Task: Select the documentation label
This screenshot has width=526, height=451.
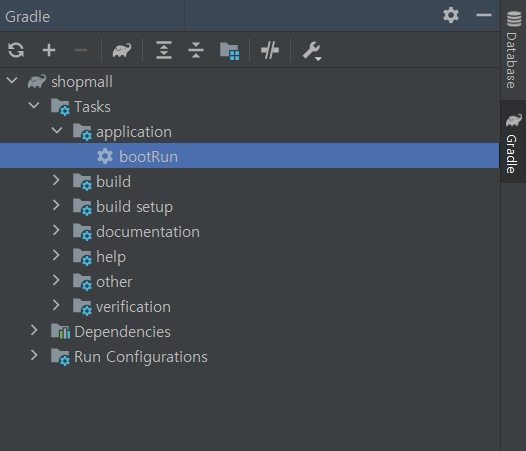Action: tap(148, 232)
